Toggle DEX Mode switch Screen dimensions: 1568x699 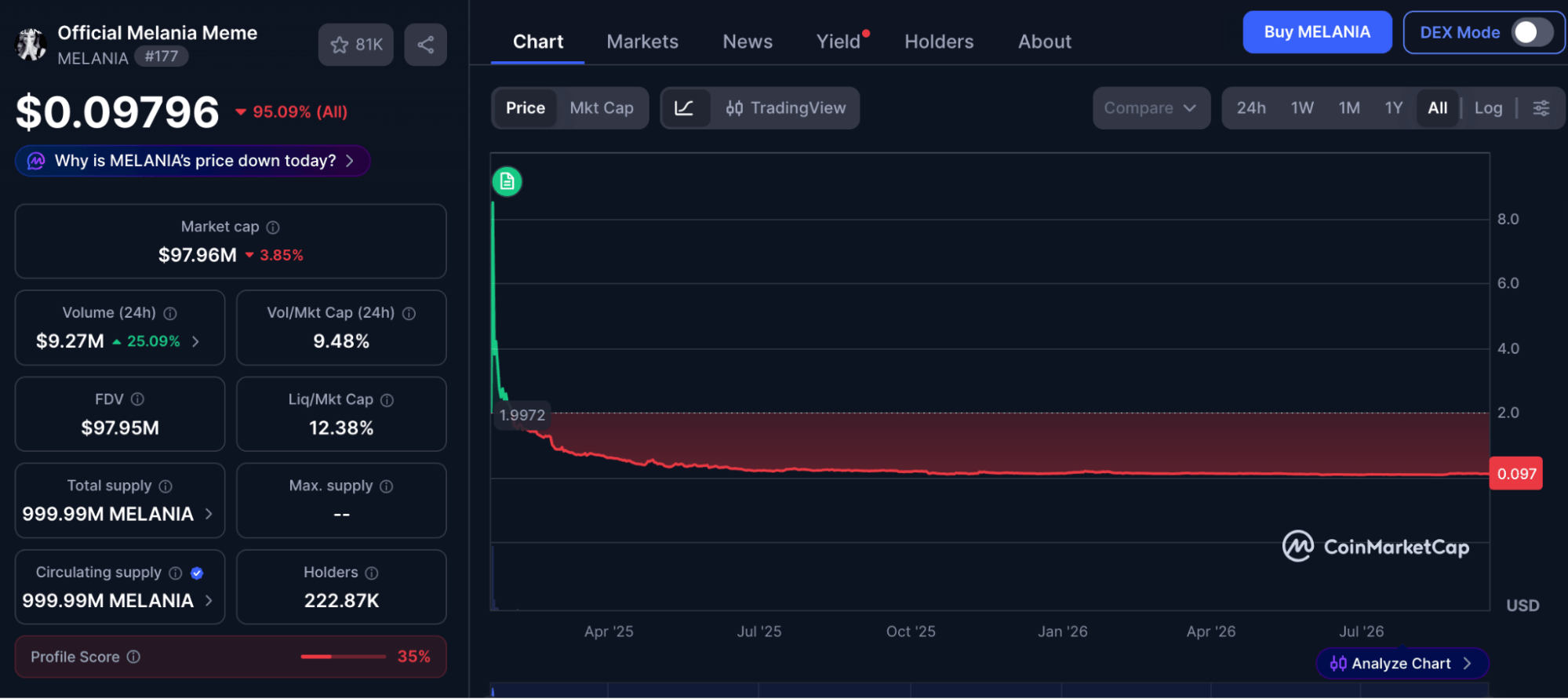click(1532, 32)
